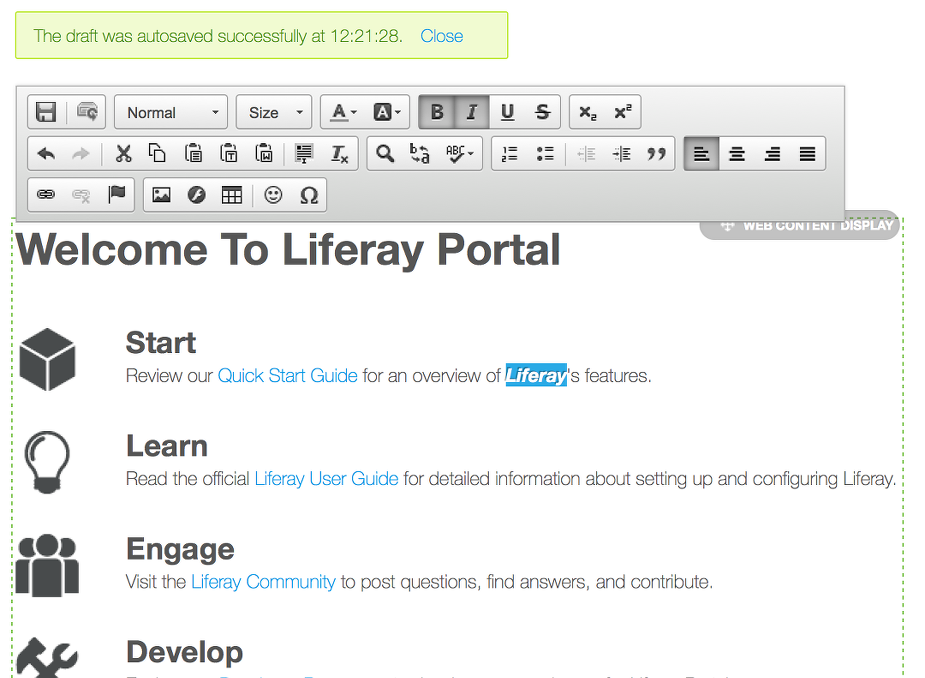Click the Save floppy disk icon
925x678 pixels.
[46, 113]
